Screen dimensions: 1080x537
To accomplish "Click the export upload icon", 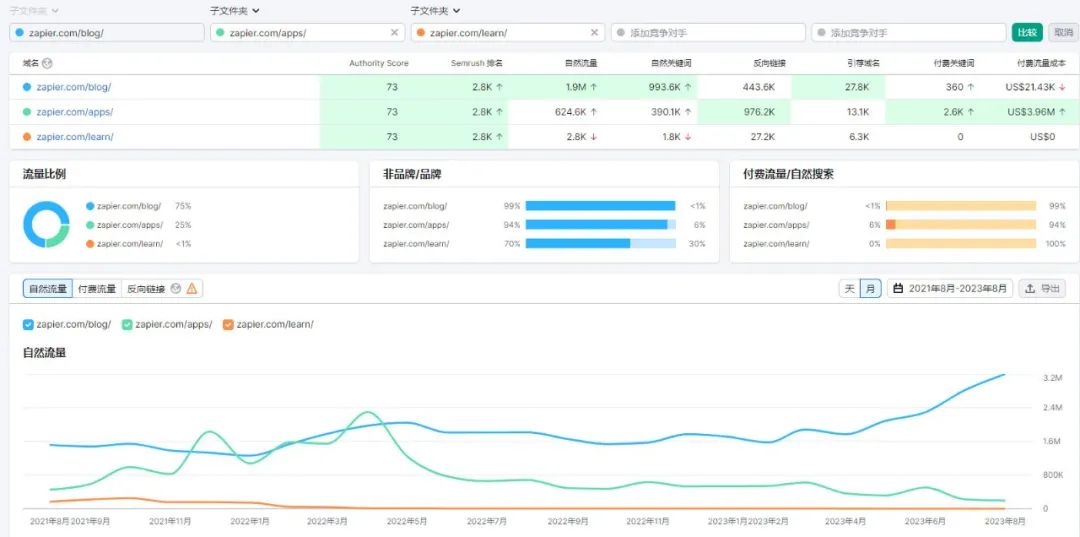I will point(1030,288).
